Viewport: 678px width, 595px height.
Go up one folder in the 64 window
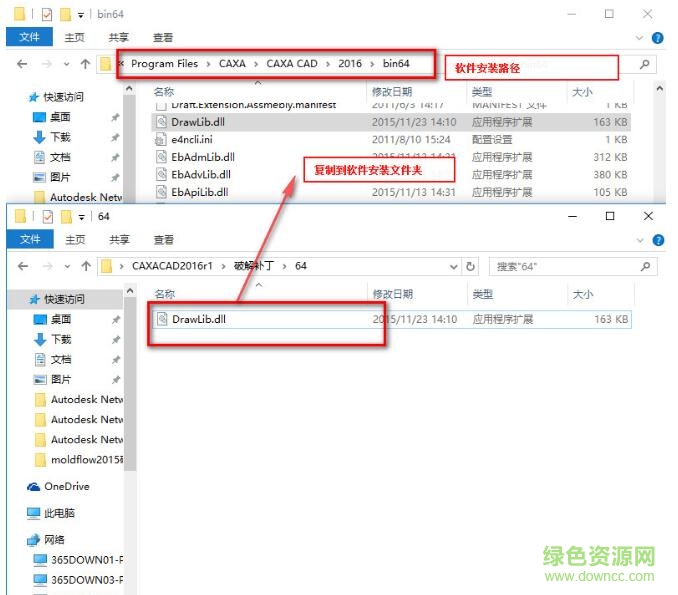pyautogui.click(x=86, y=266)
